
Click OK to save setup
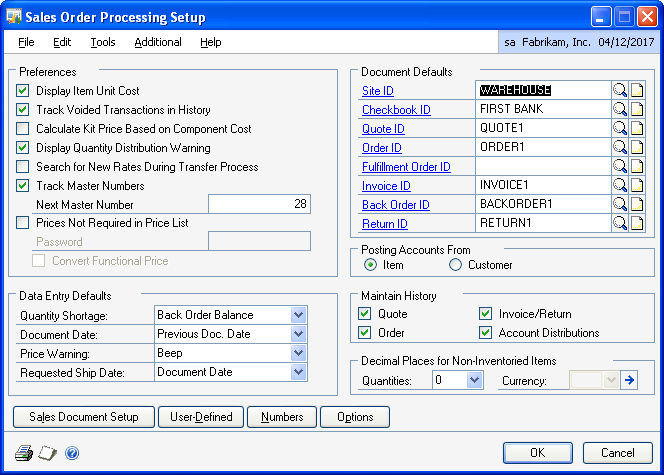(x=538, y=453)
